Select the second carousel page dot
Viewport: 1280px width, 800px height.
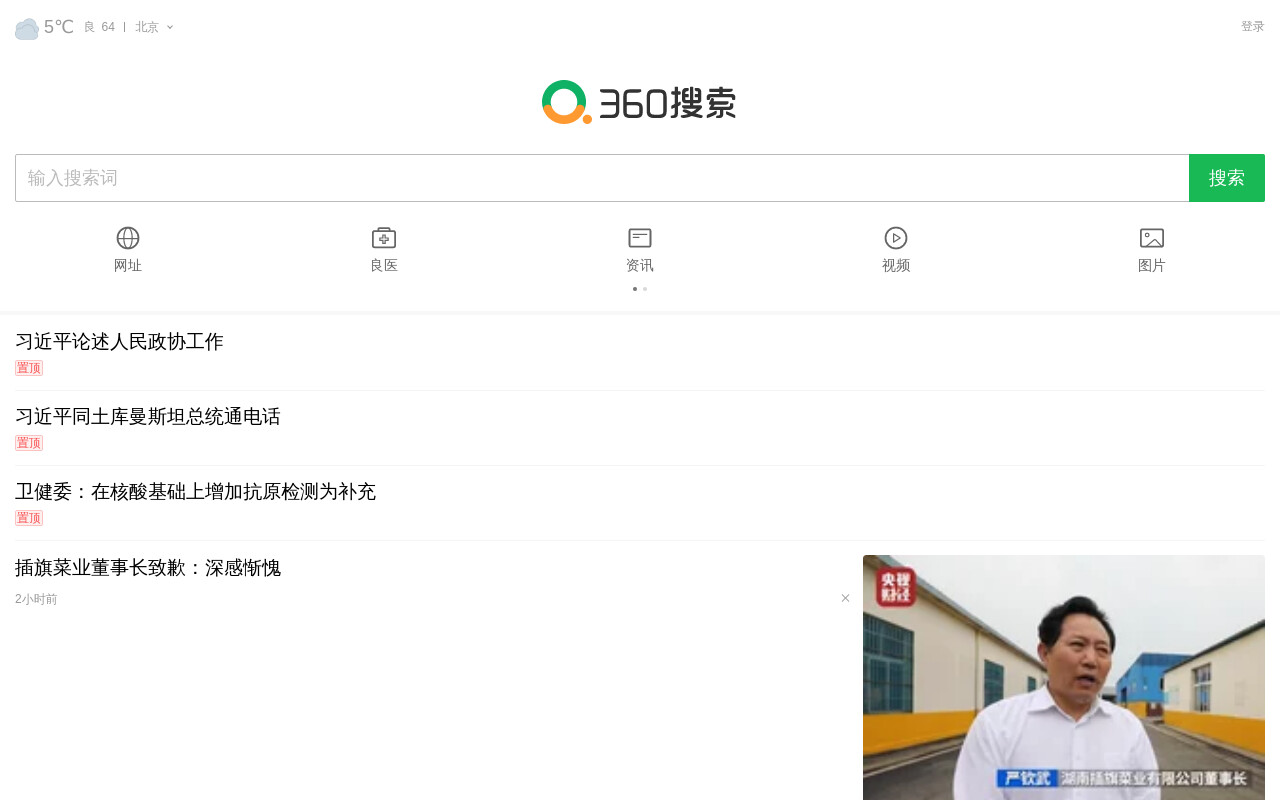645,289
